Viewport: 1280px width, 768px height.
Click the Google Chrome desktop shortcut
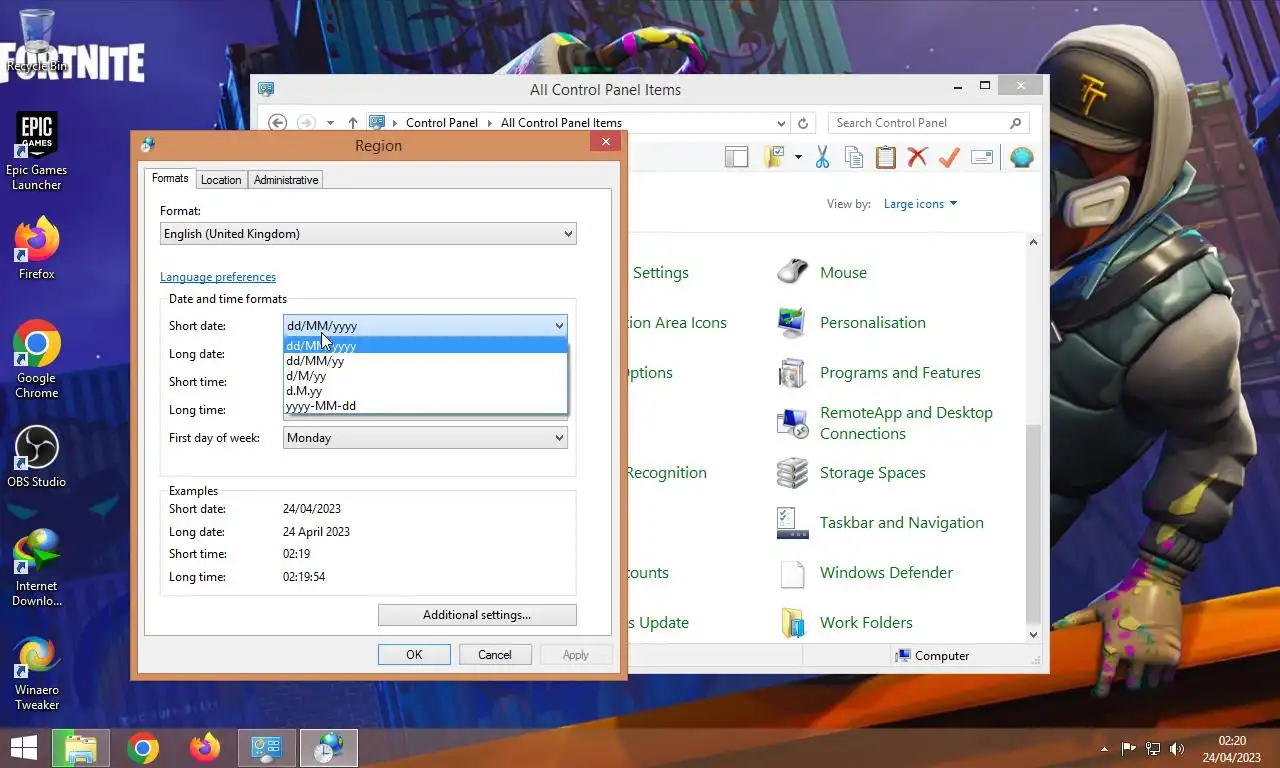pos(37,360)
